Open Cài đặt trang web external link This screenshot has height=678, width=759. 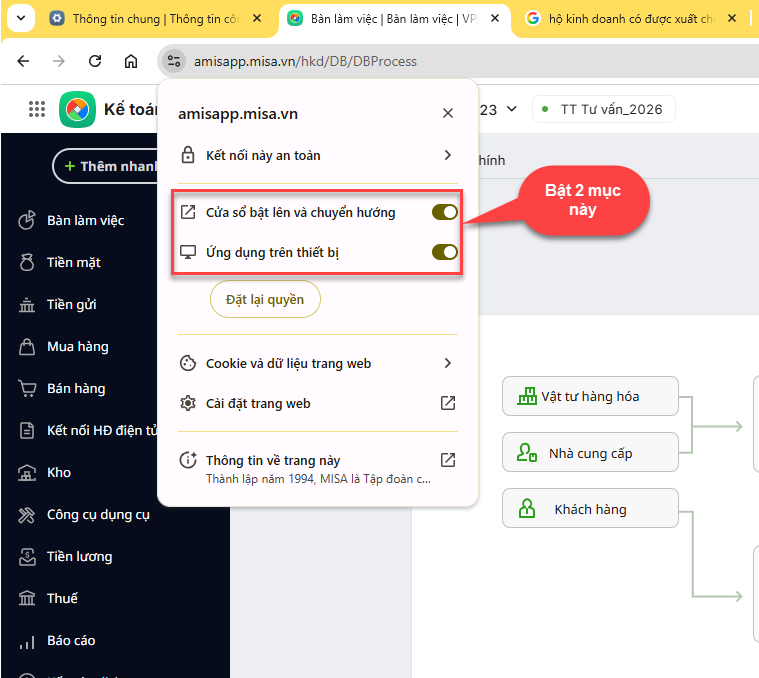coord(448,403)
